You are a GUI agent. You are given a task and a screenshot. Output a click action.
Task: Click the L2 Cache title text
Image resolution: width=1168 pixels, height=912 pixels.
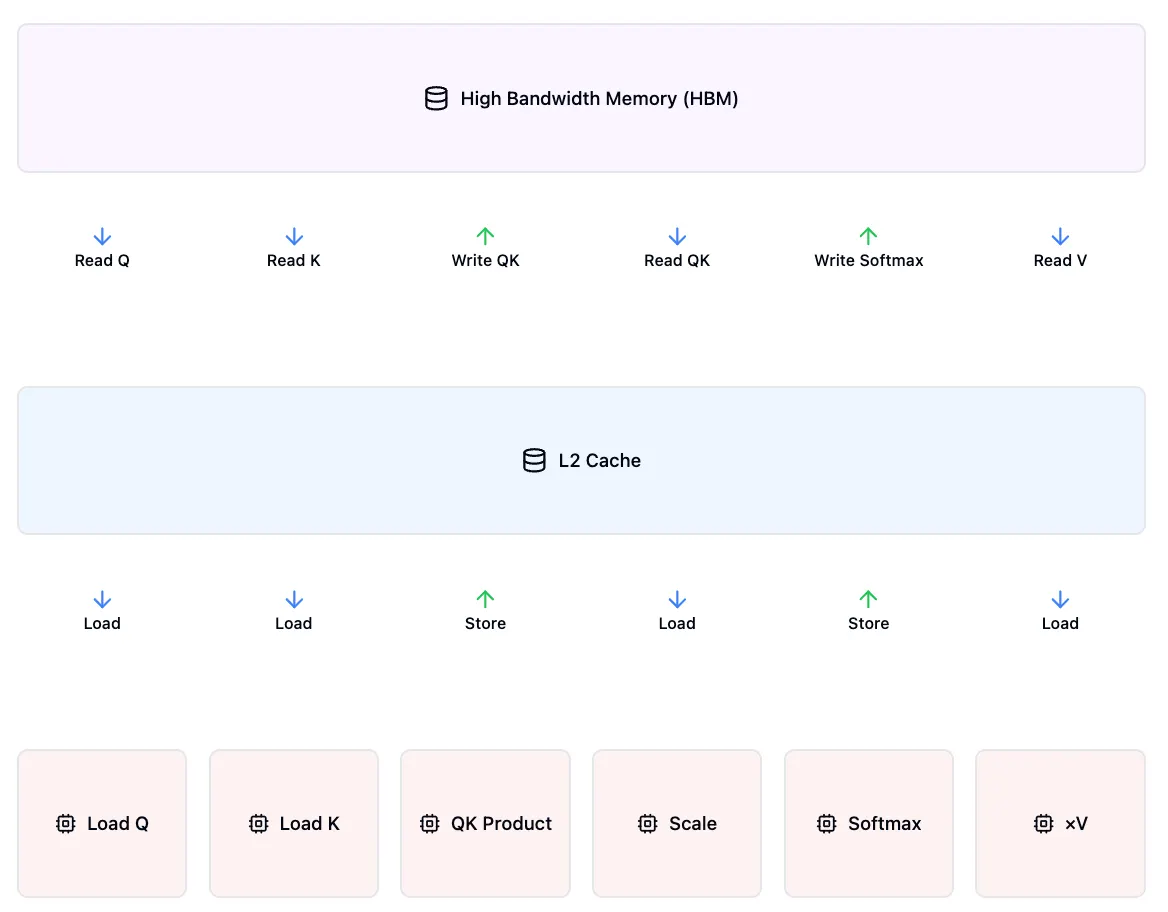[599, 461]
